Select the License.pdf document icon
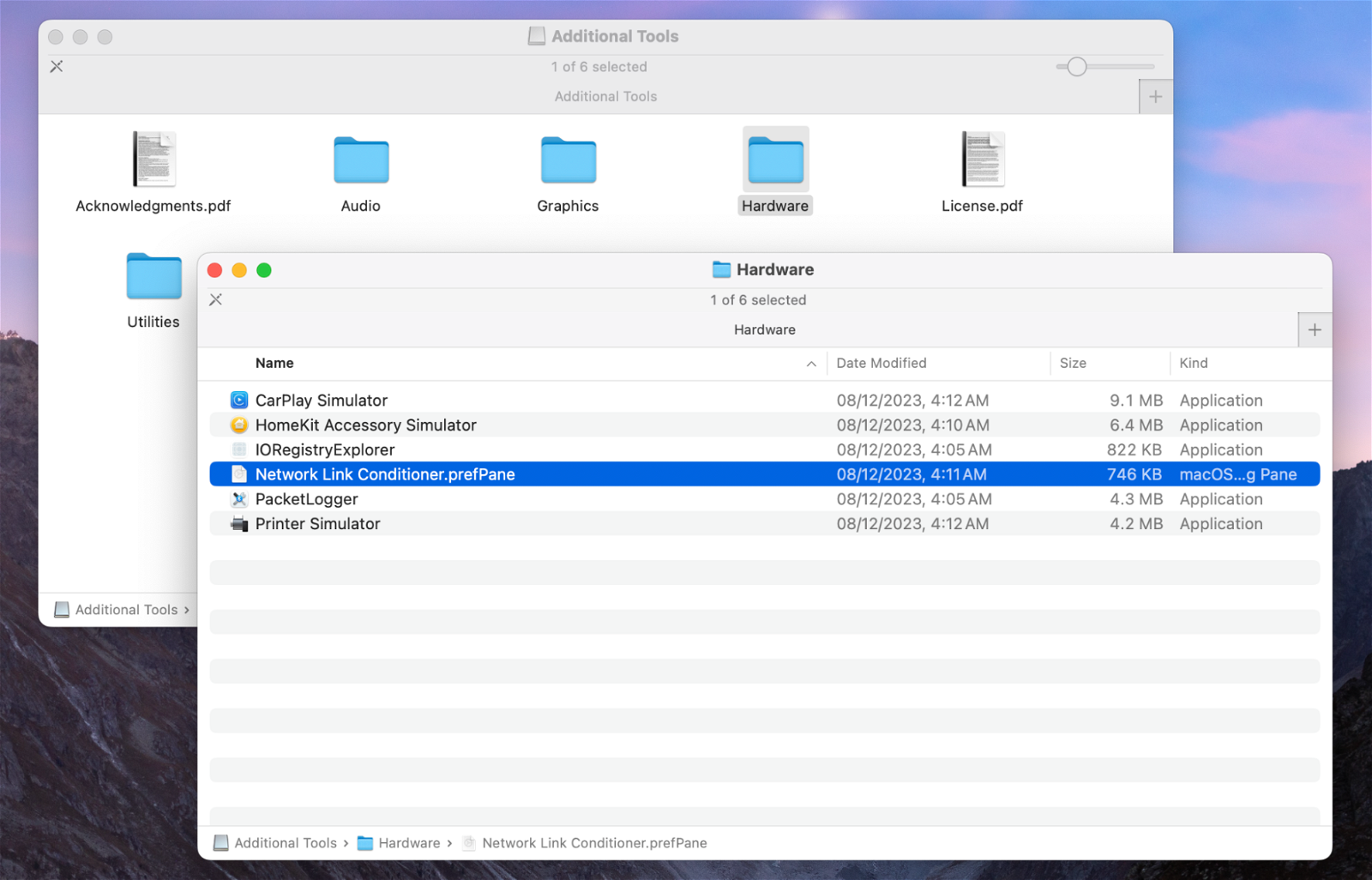This screenshot has height=880, width=1372. [x=982, y=160]
